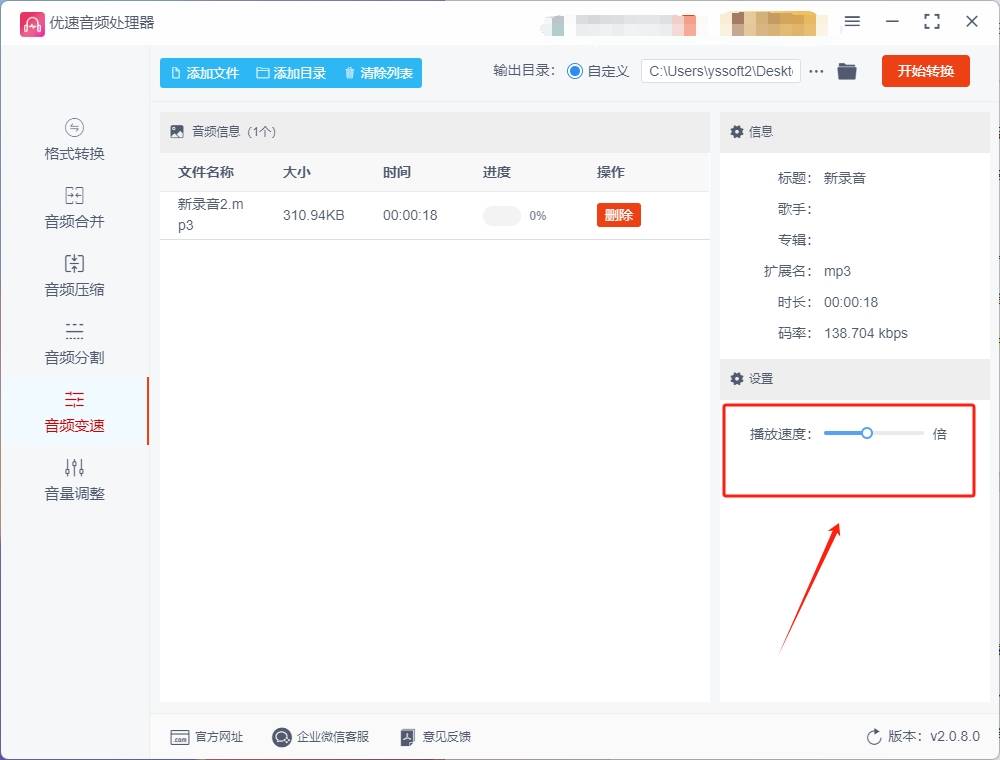Open the hamburger menu in title bar
The height and width of the screenshot is (760, 1000).
tap(852, 22)
